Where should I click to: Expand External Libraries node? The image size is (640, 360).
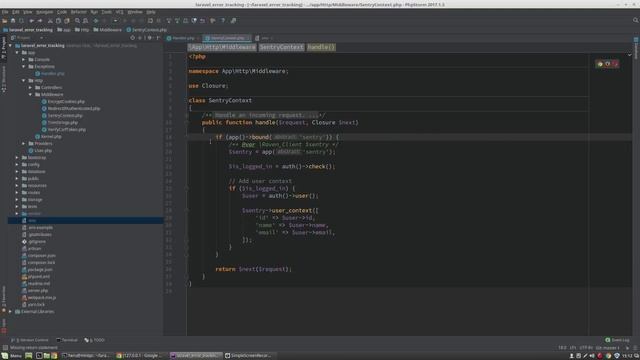click(11, 311)
